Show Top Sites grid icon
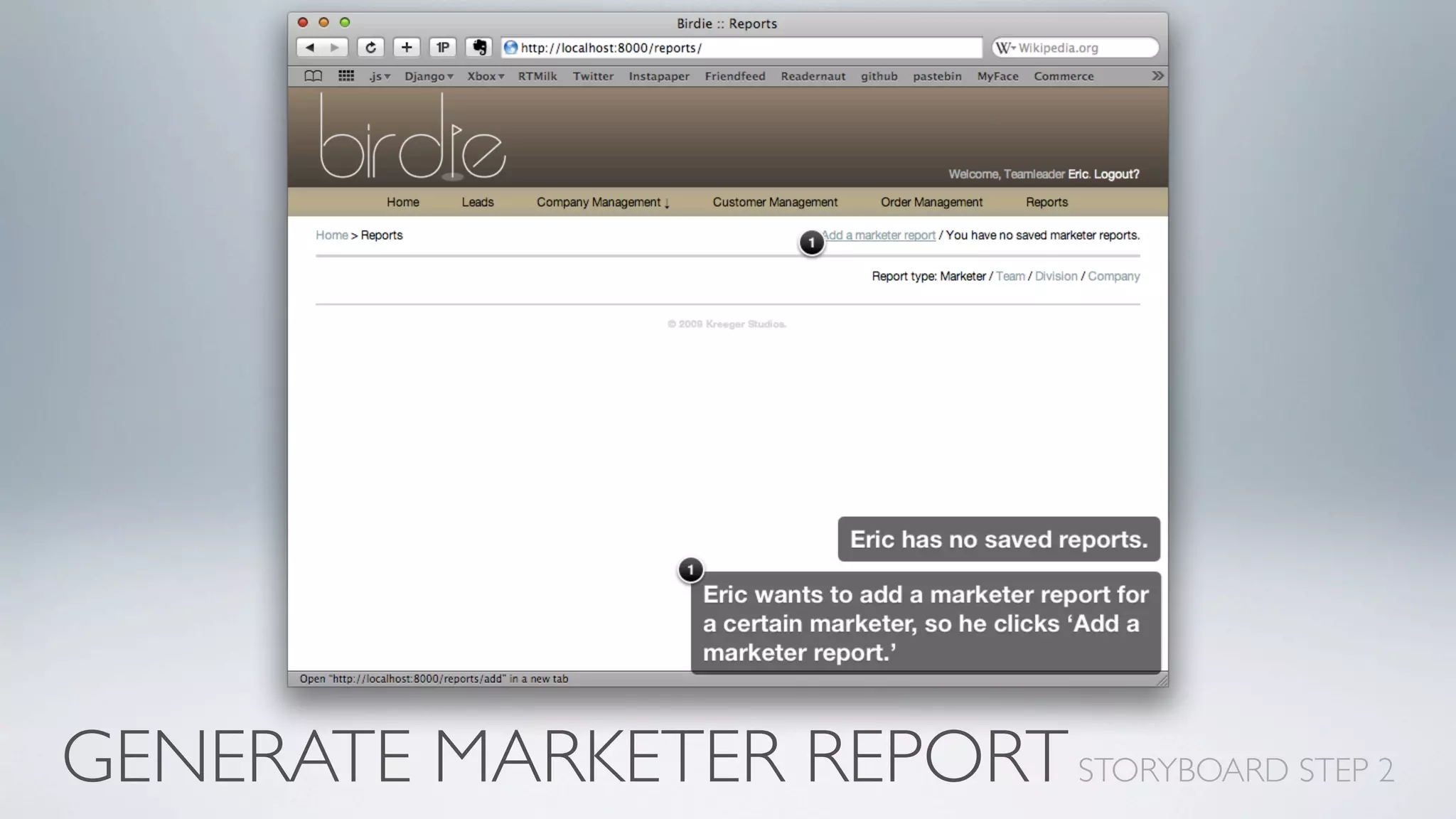 [346, 76]
